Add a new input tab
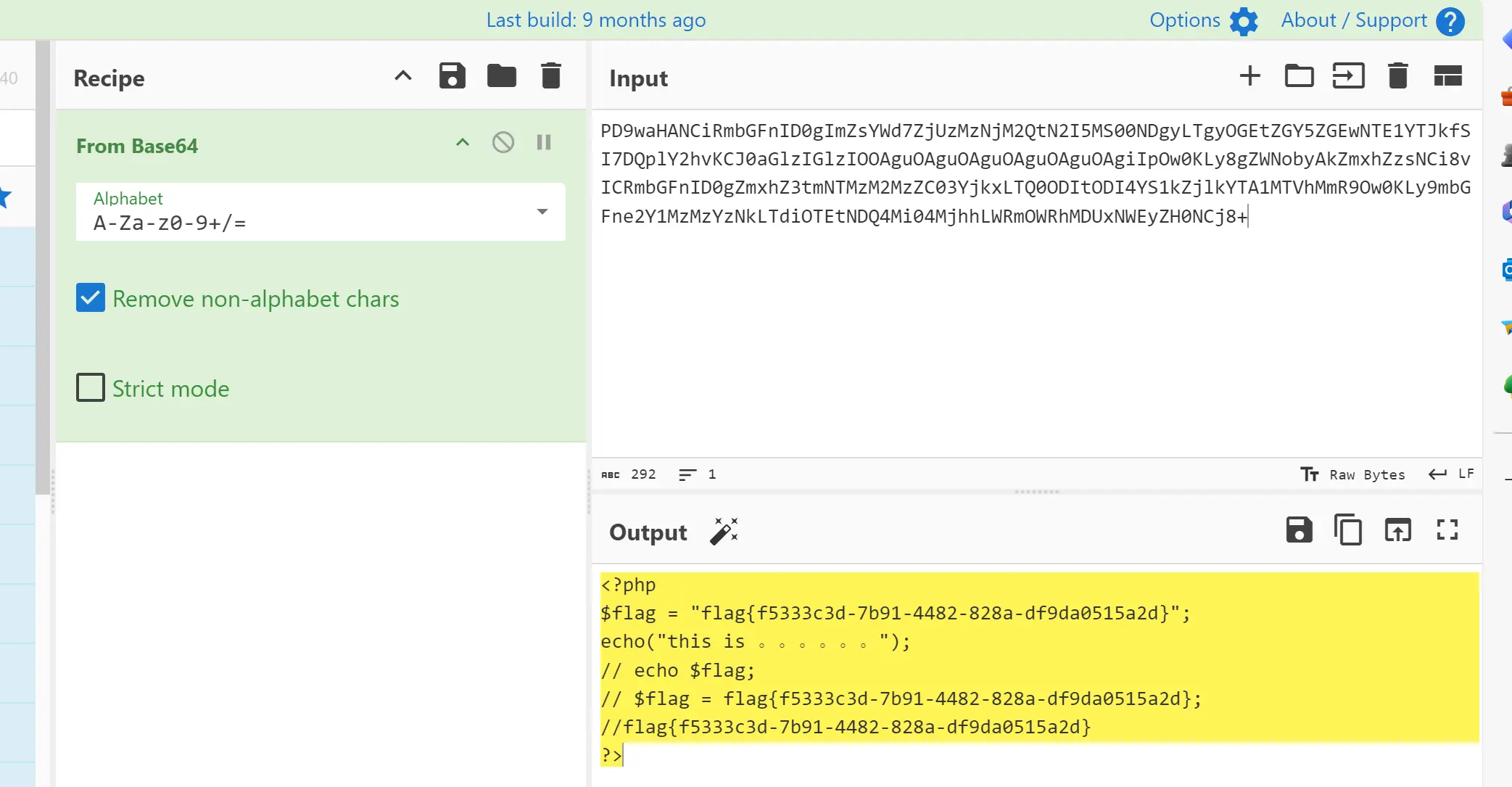Image resolution: width=1512 pixels, height=787 pixels. click(x=1249, y=76)
